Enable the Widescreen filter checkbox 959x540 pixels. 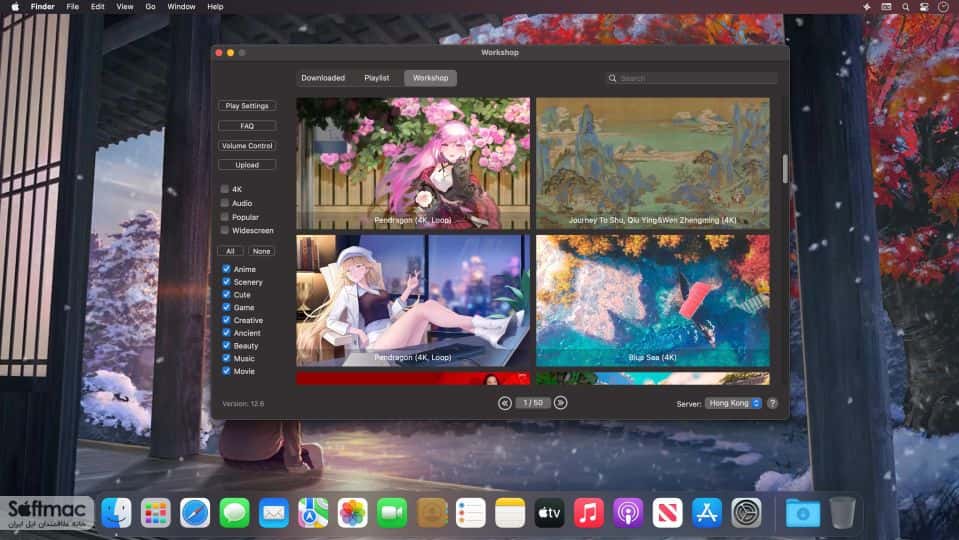tap(224, 230)
